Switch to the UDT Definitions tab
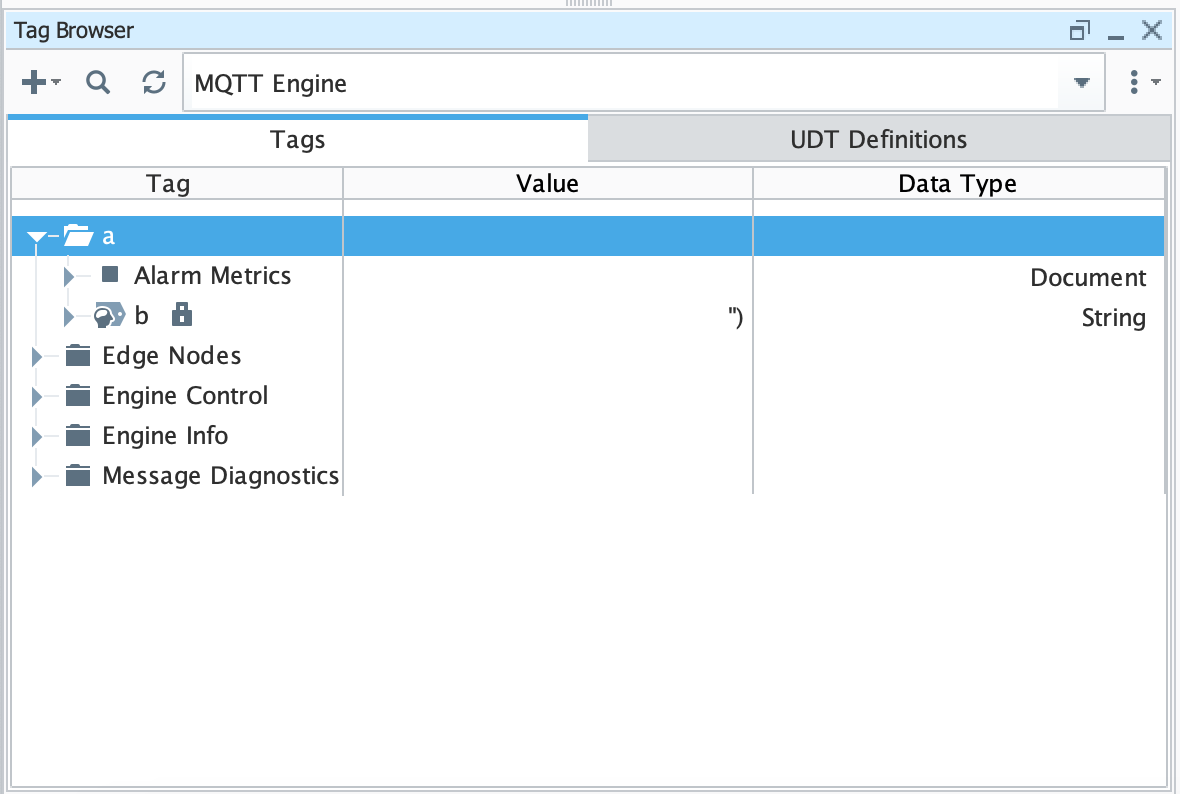This screenshot has height=794, width=1180. (878, 139)
